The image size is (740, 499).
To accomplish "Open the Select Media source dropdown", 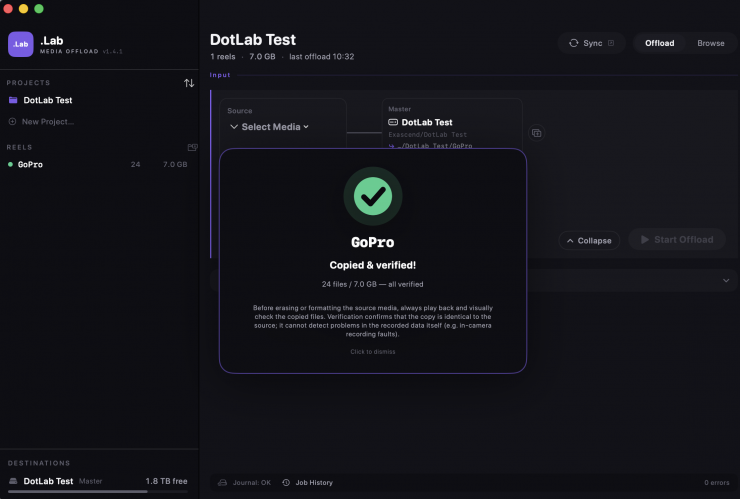I will [269, 127].
